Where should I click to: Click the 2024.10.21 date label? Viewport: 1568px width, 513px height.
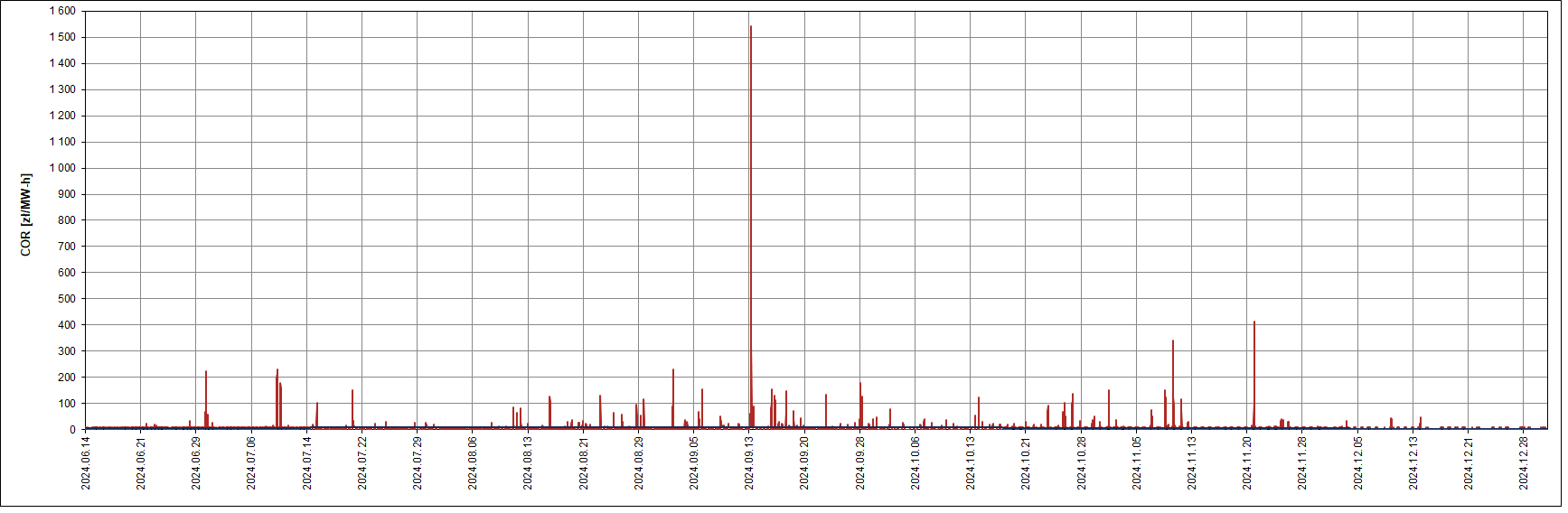point(1026,463)
